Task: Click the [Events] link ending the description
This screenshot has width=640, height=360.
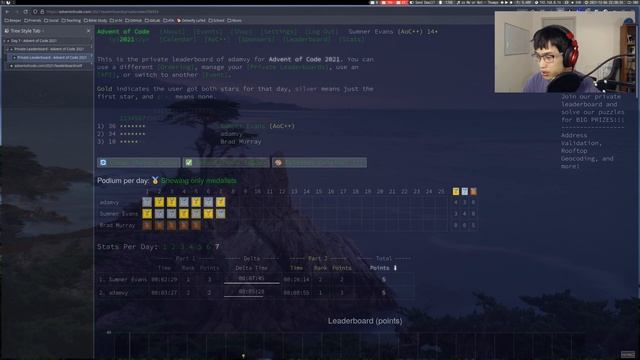Action: [x=215, y=75]
